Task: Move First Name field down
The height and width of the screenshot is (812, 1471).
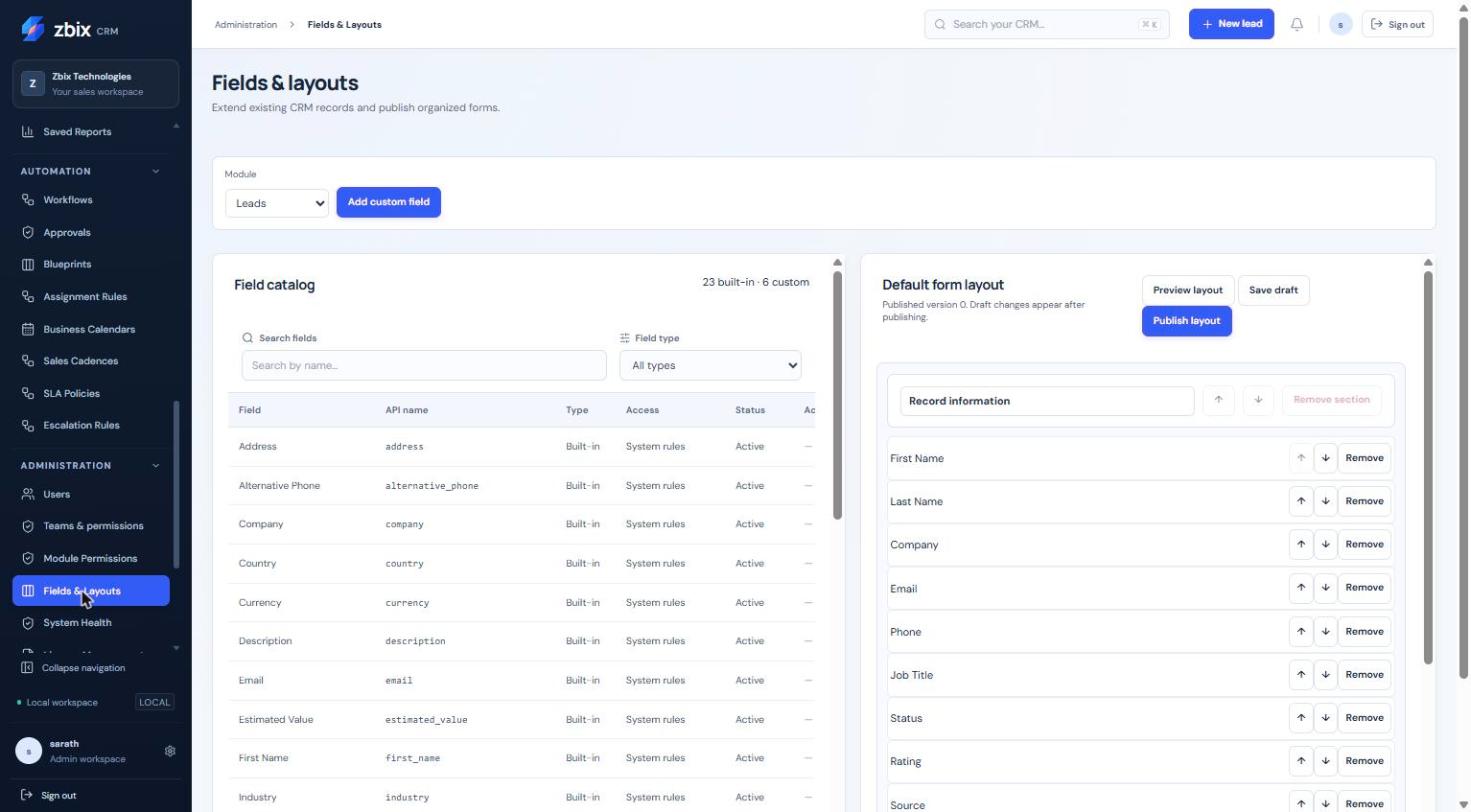Action: pyautogui.click(x=1325, y=458)
